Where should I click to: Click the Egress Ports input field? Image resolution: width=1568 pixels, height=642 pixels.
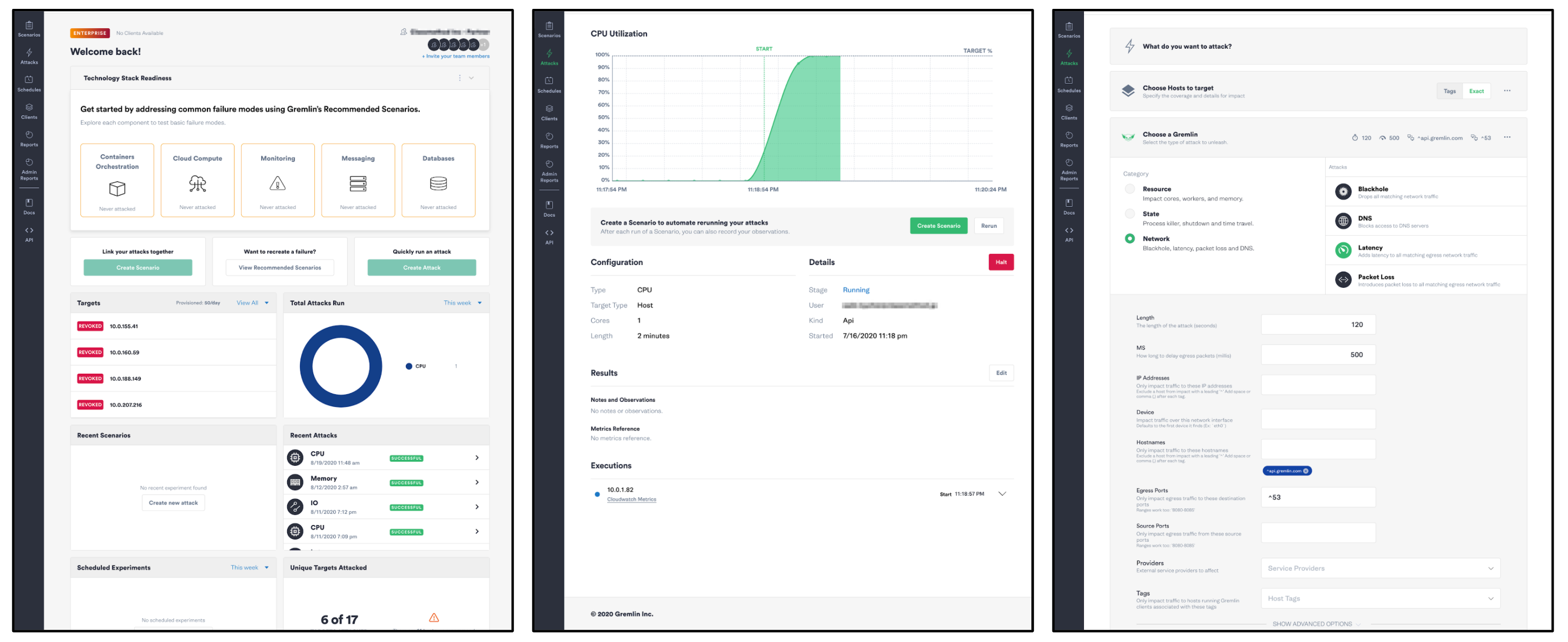pos(1318,498)
